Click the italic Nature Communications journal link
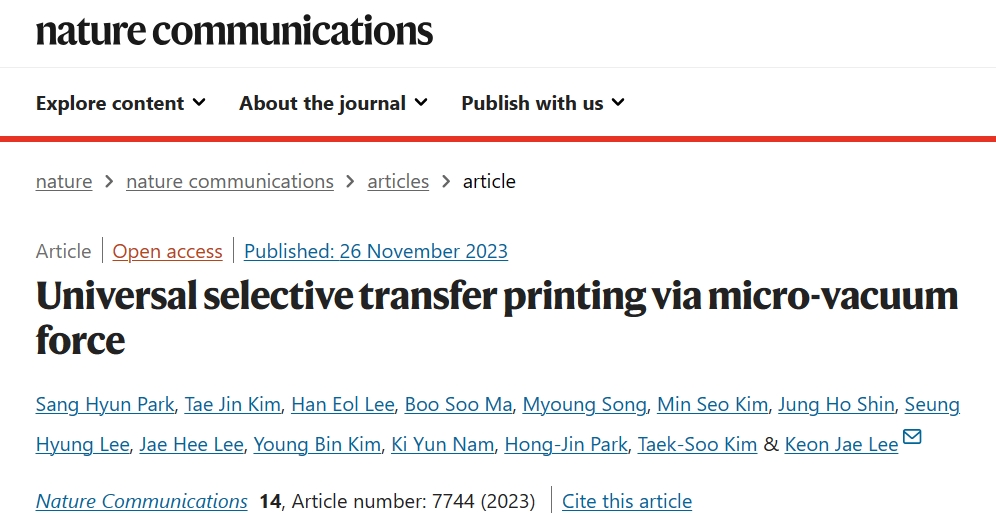The height and width of the screenshot is (521, 996). [141, 501]
